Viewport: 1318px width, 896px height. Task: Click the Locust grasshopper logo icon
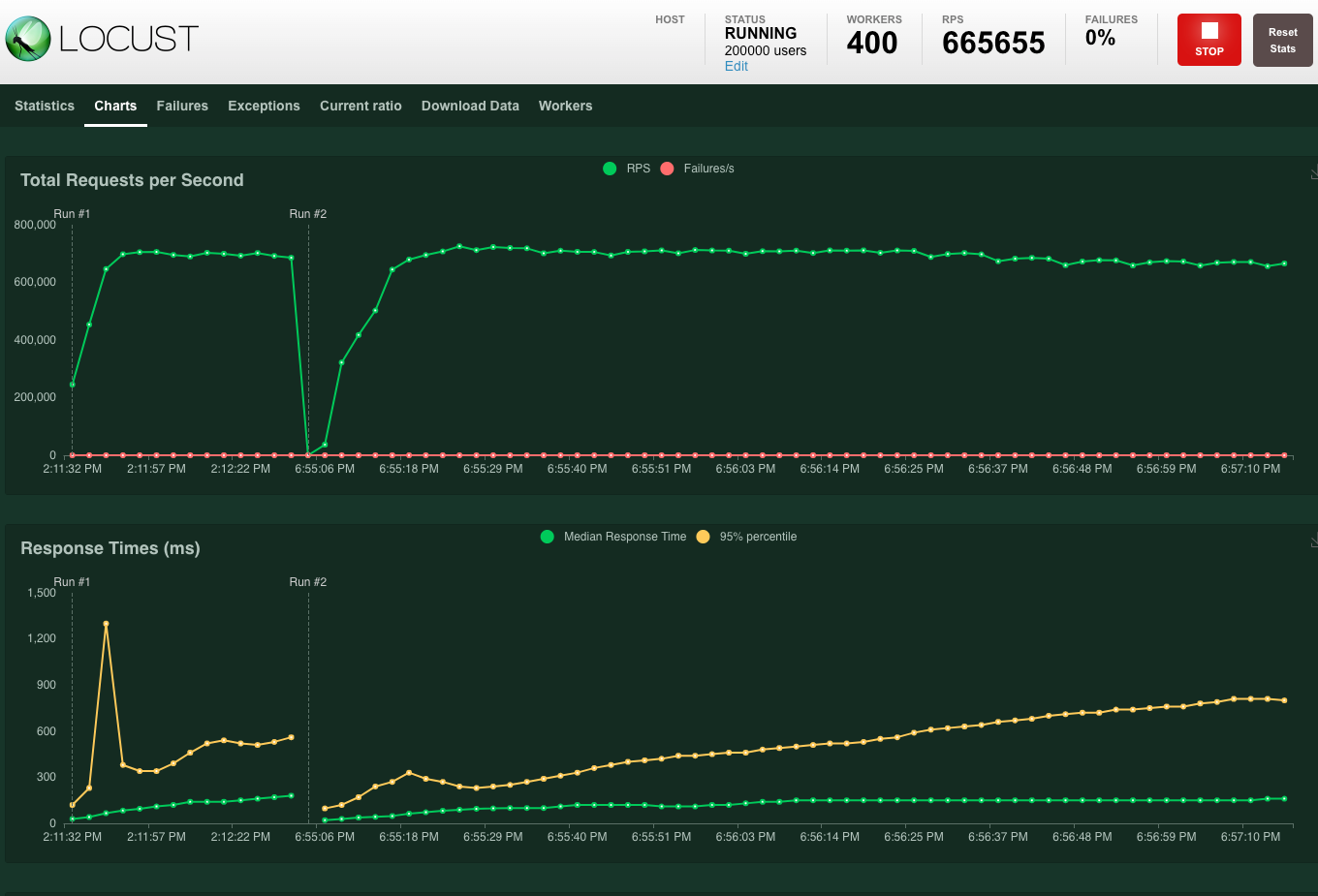tap(28, 39)
